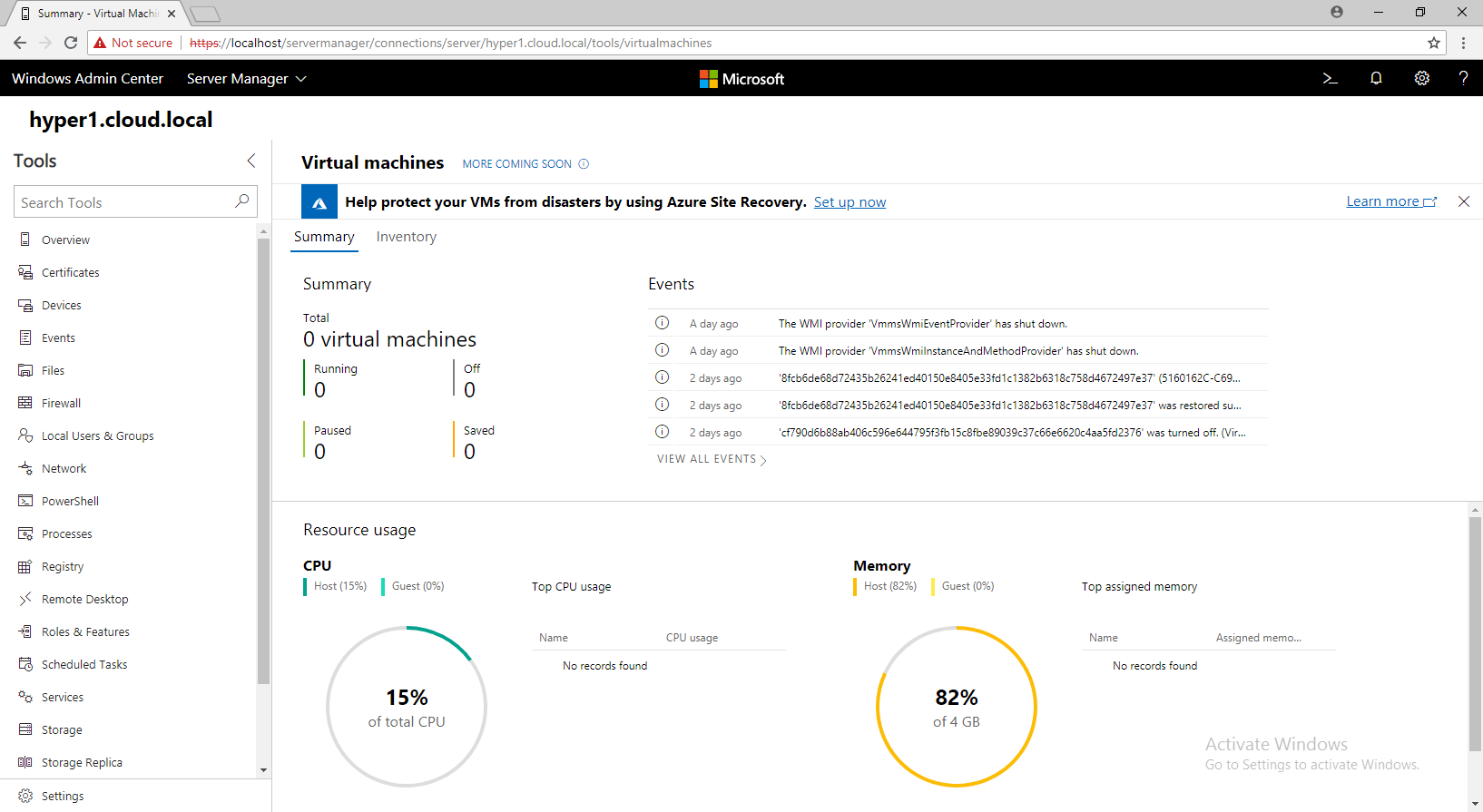Open the Registry tool icon

25,566
